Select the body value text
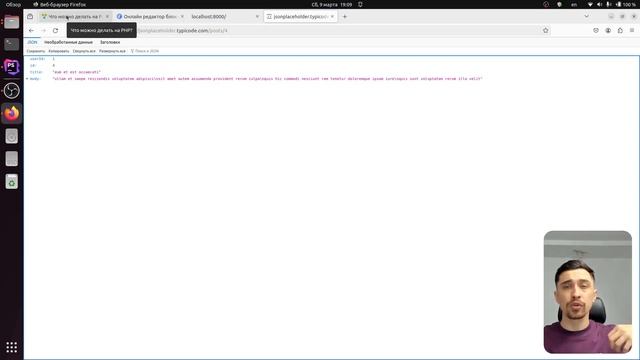 (267, 79)
